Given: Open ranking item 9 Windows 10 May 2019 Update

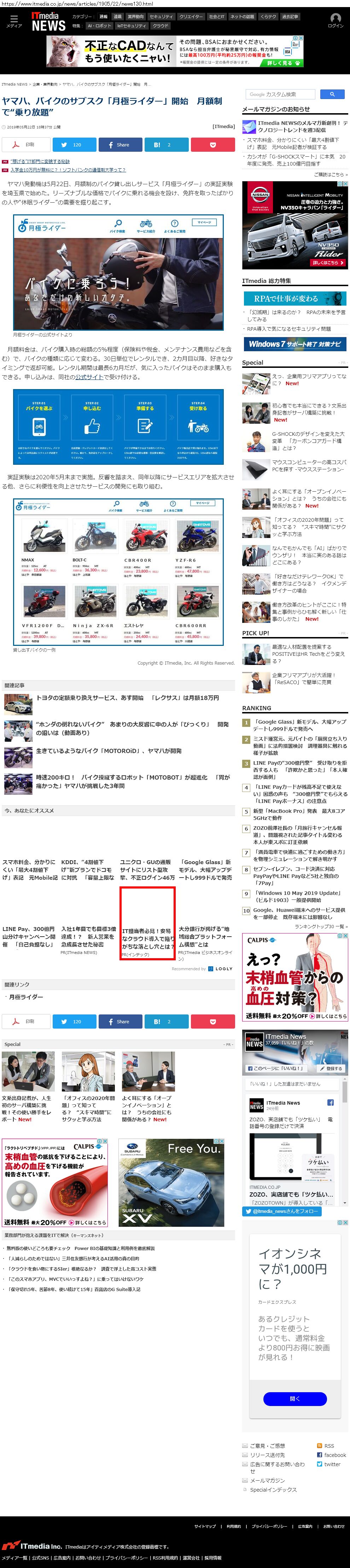Looking at the screenshot, I should point(297,897).
